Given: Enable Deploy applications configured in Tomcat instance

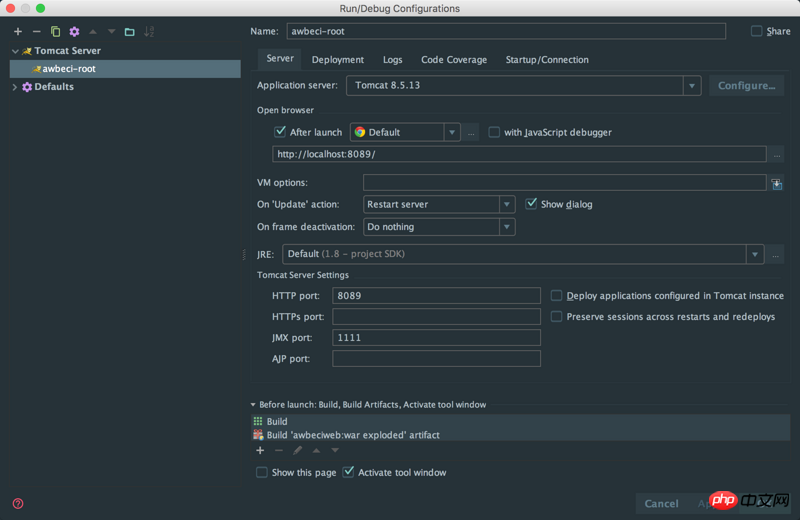Looking at the screenshot, I should pyautogui.click(x=556, y=295).
